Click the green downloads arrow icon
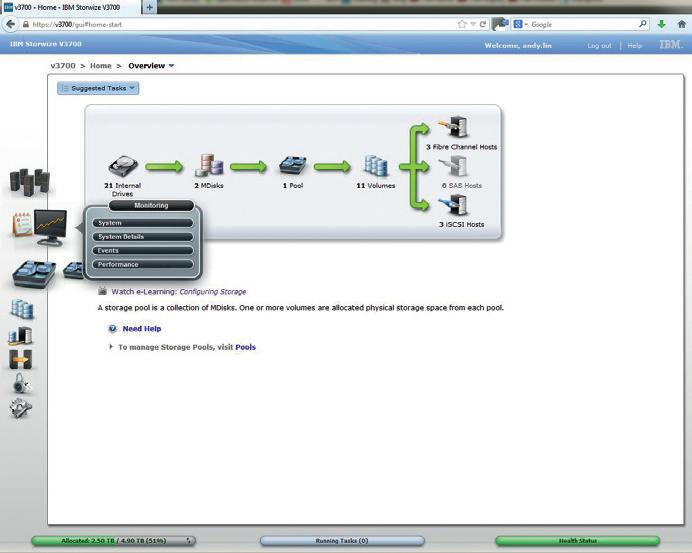692x553 pixels. [x=661, y=24]
